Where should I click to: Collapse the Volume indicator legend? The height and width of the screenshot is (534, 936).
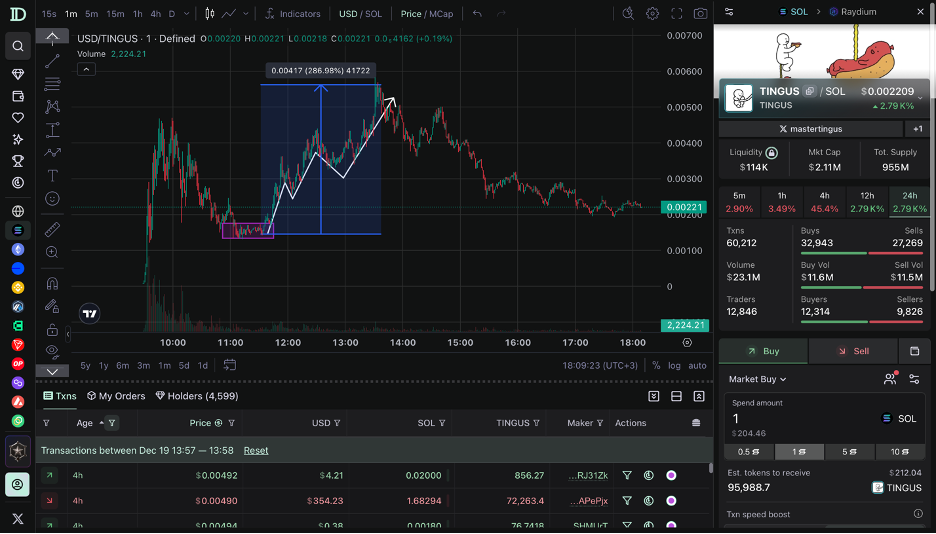pos(86,69)
